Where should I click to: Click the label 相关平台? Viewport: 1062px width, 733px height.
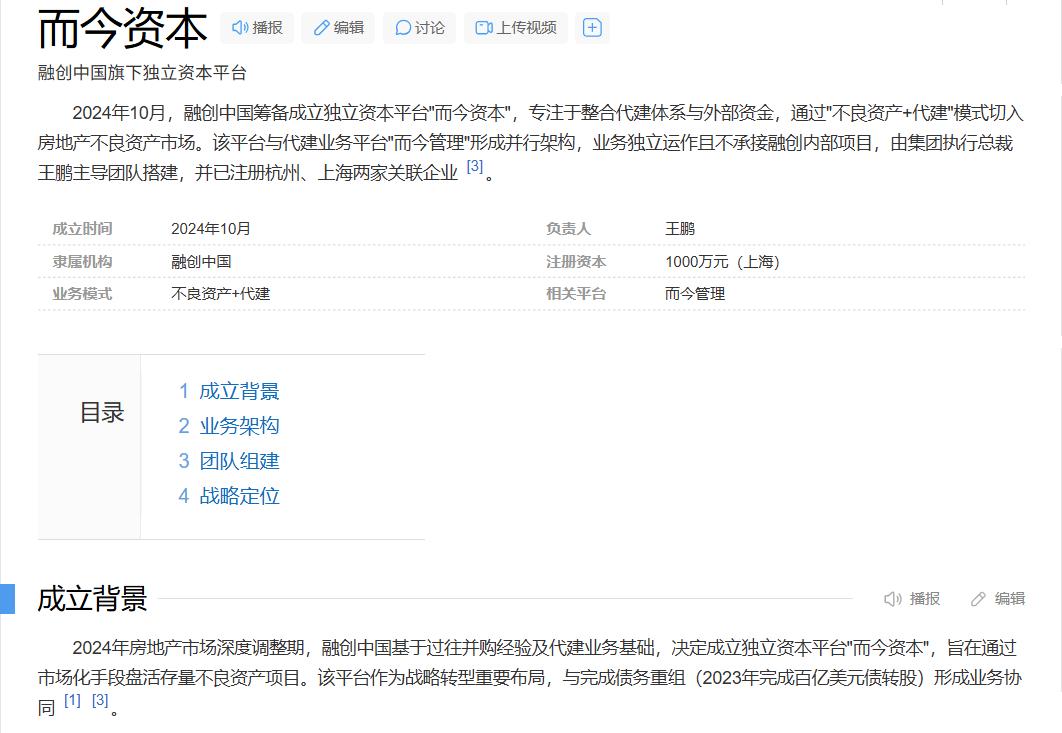(576, 294)
